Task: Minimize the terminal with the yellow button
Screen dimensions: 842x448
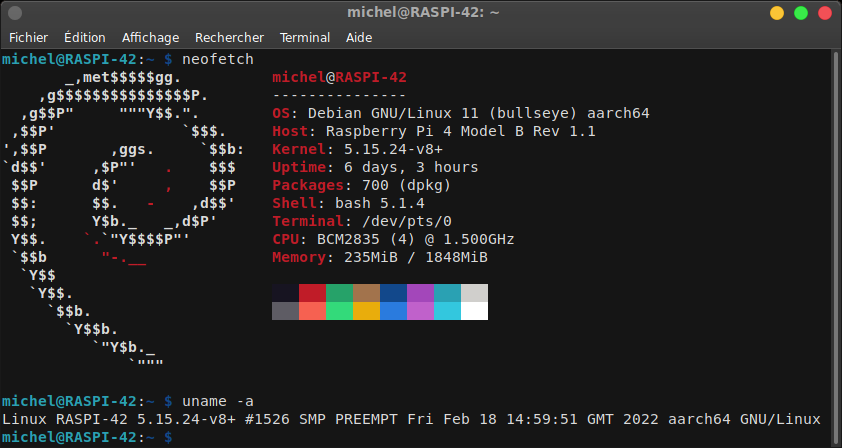Action: [777, 13]
